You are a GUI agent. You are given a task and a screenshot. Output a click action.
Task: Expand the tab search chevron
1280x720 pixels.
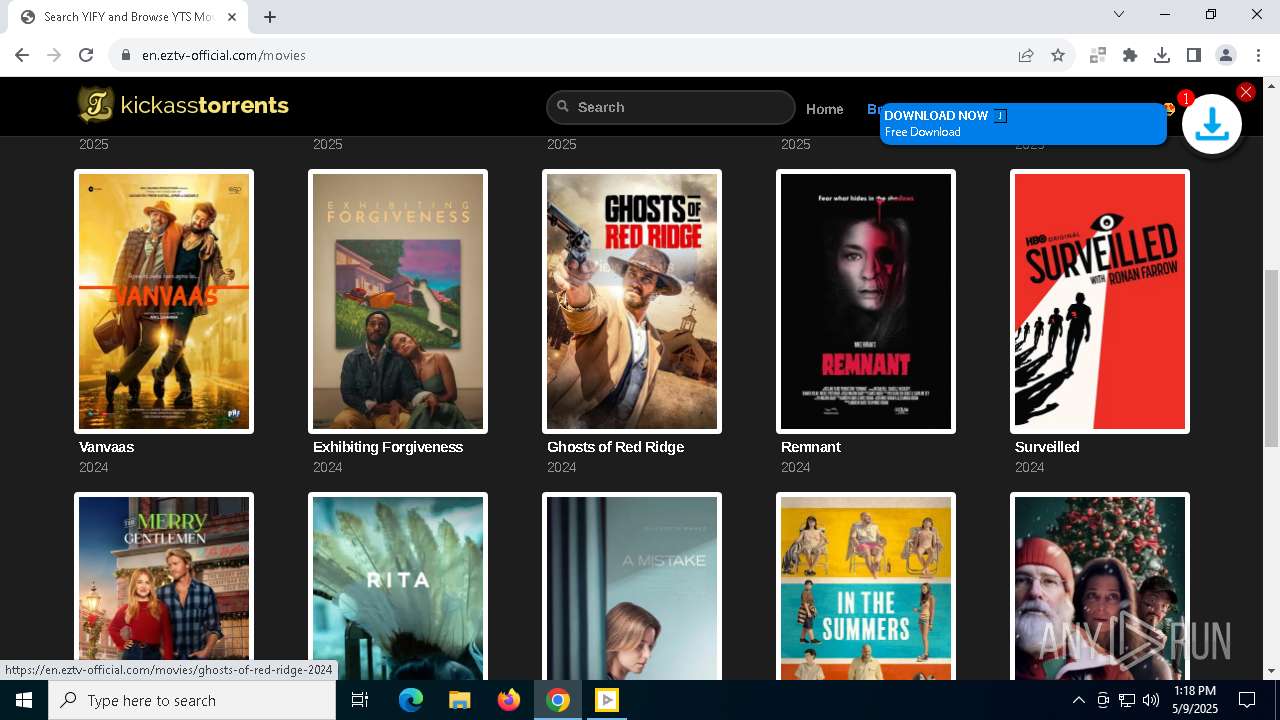pos(1119,14)
